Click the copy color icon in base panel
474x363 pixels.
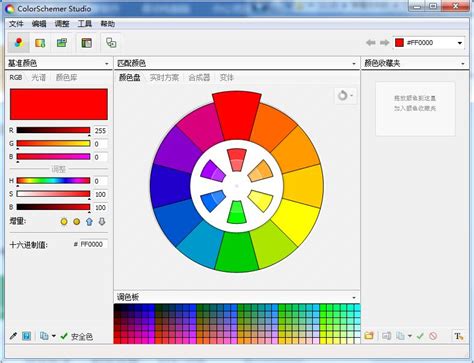[44, 336]
